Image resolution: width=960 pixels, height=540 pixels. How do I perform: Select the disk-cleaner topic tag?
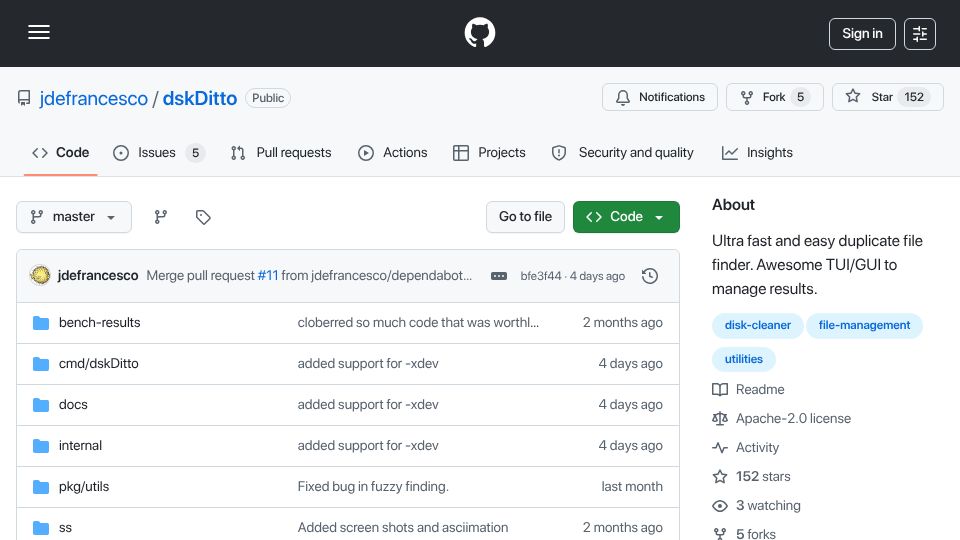click(758, 325)
